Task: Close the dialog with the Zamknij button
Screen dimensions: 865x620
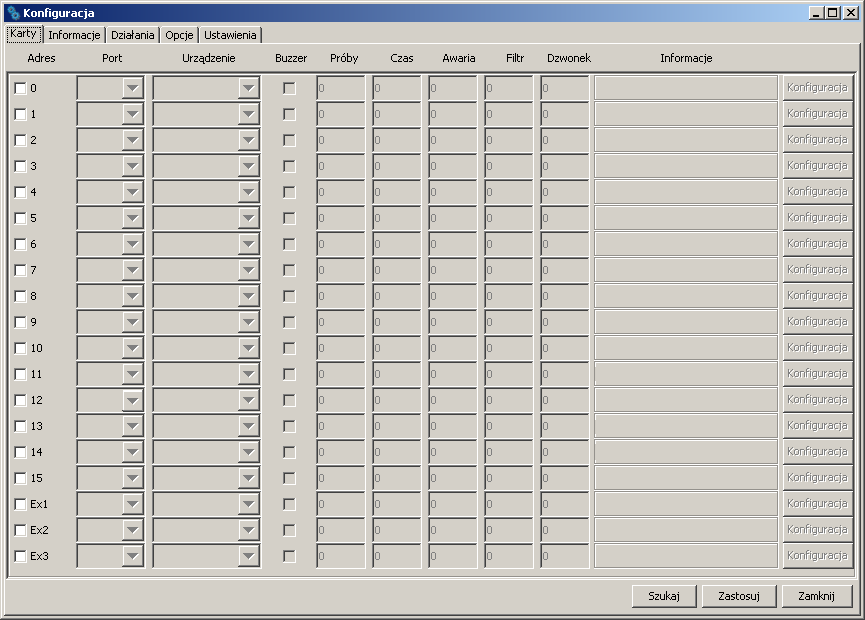Action: coord(817,596)
